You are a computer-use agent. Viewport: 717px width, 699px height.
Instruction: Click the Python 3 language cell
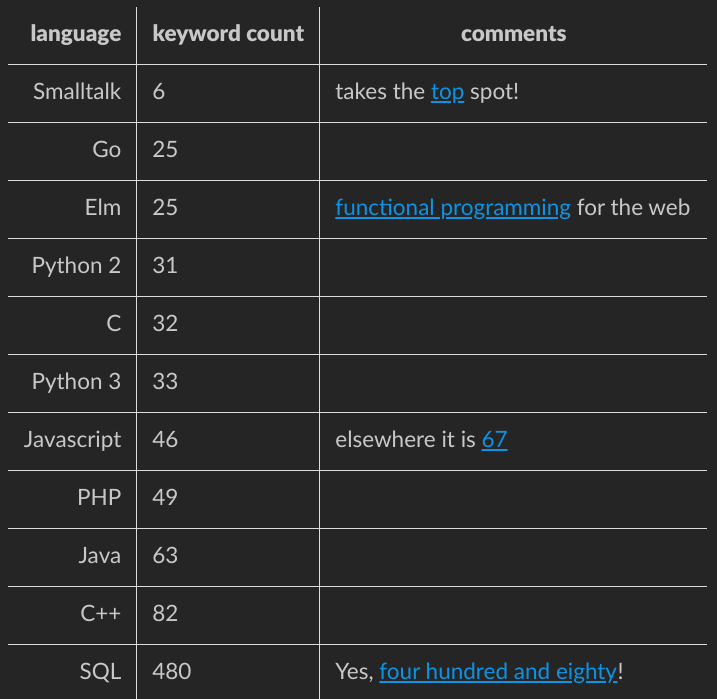tap(76, 382)
